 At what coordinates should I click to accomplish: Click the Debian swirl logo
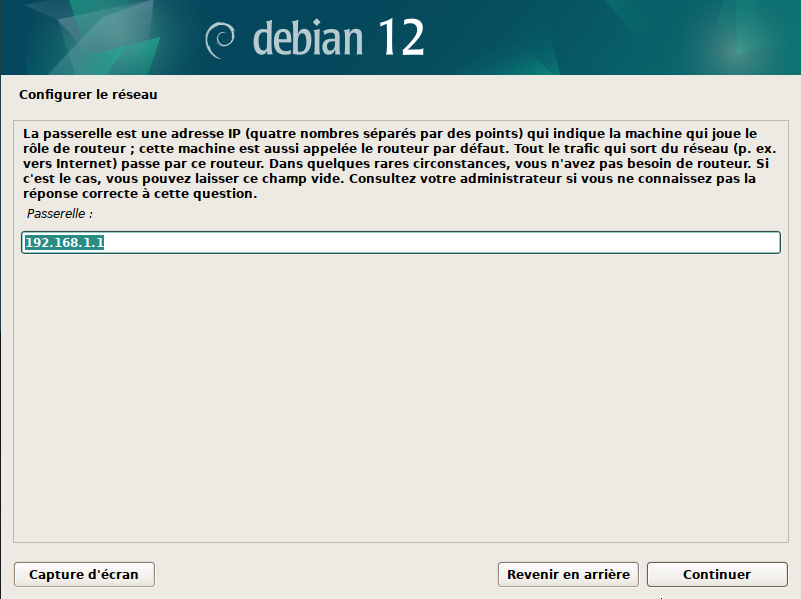pos(220,40)
